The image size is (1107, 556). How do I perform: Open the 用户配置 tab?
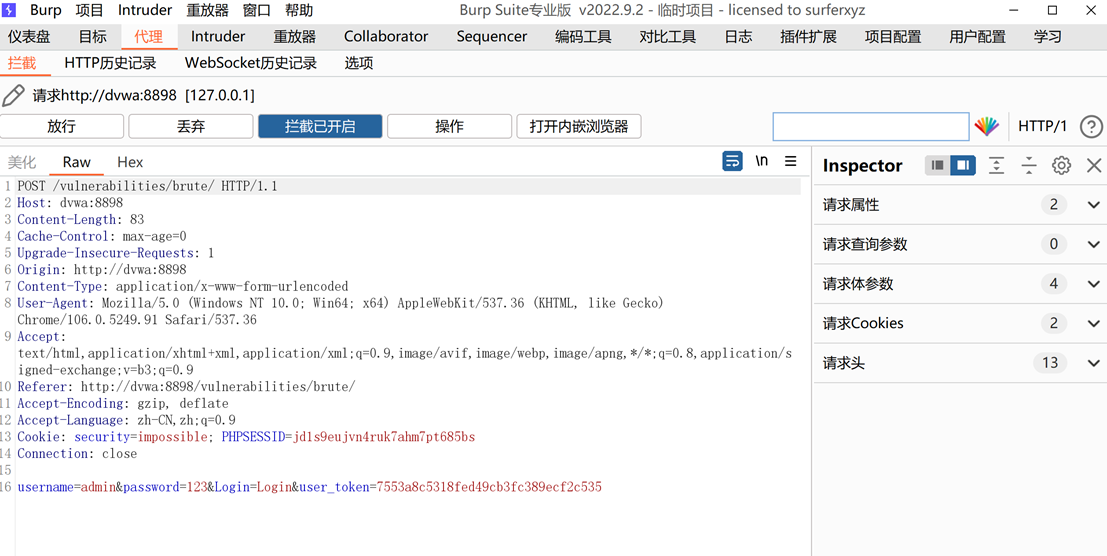(x=978, y=37)
